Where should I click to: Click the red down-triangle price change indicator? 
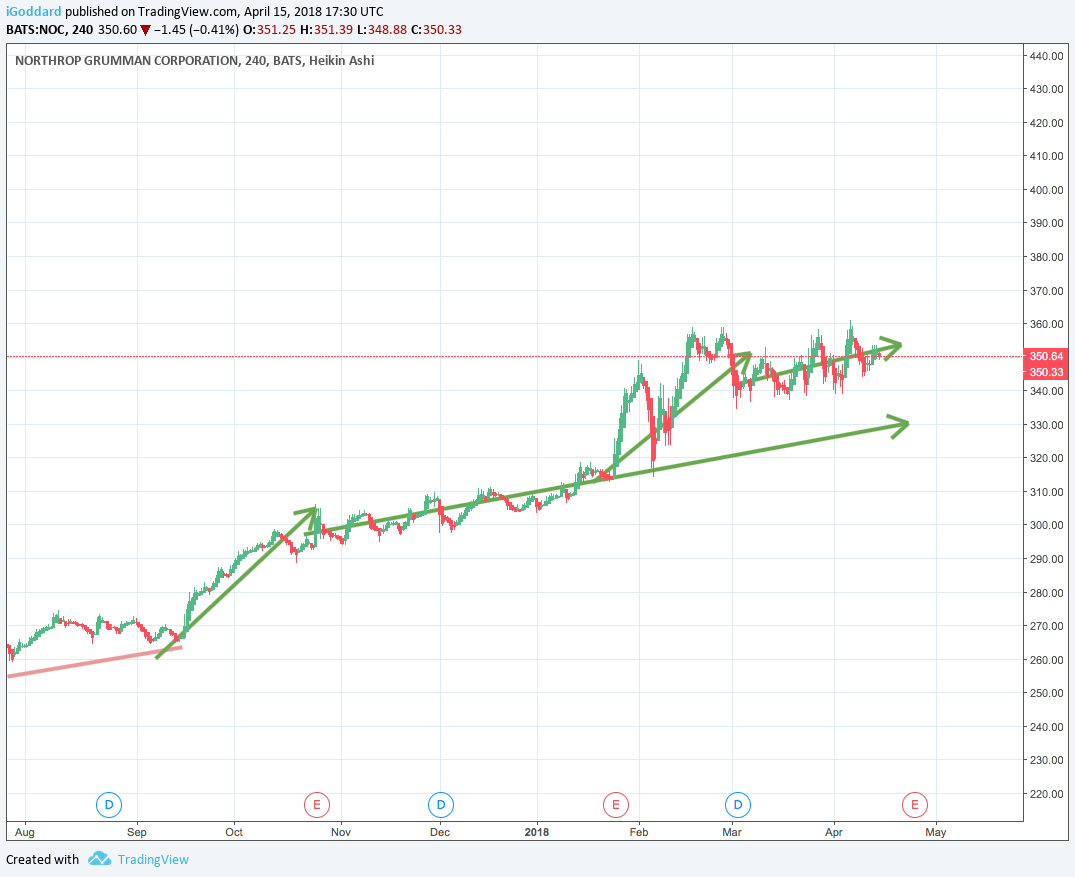pos(145,30)
